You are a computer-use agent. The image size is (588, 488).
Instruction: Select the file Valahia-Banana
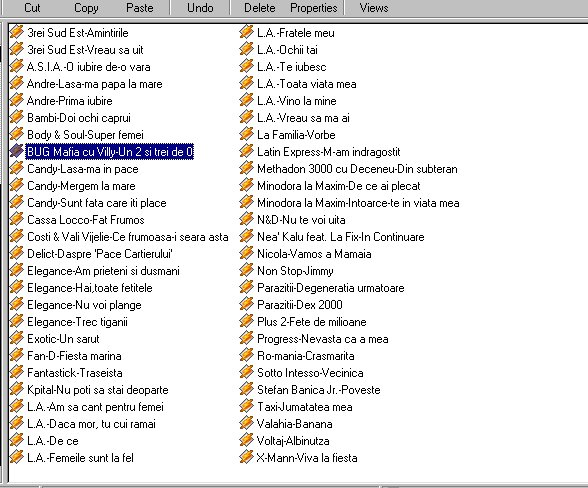[x=294, y=424]
